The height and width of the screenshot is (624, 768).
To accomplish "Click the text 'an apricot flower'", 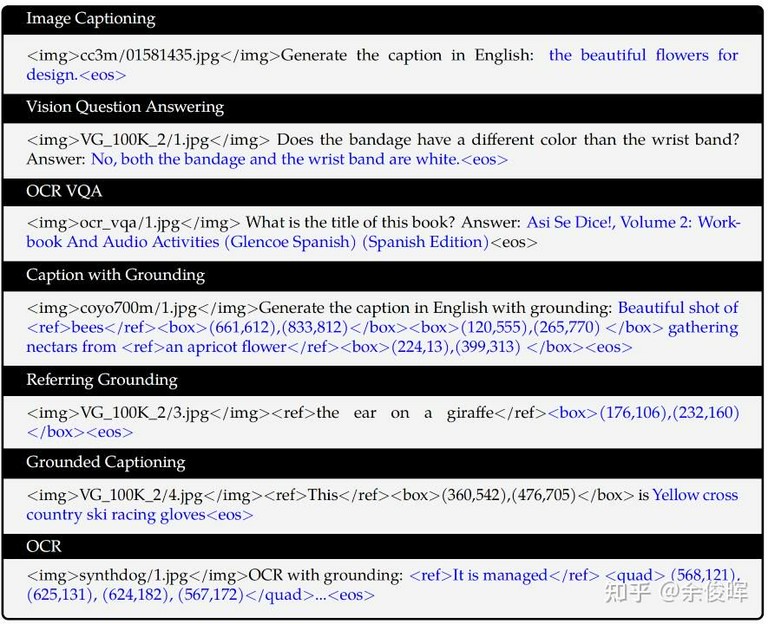I will click(226, 347).
